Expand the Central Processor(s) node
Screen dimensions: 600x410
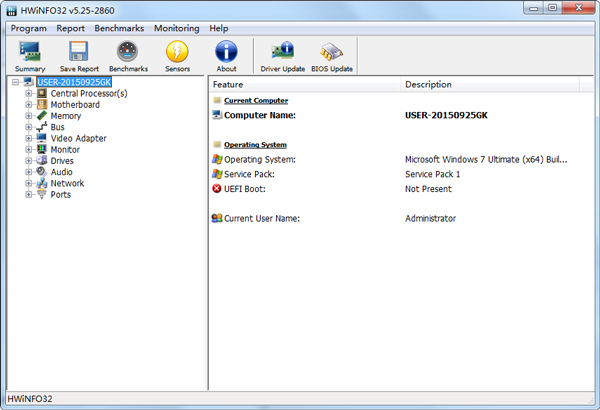(x=29, y=93)
